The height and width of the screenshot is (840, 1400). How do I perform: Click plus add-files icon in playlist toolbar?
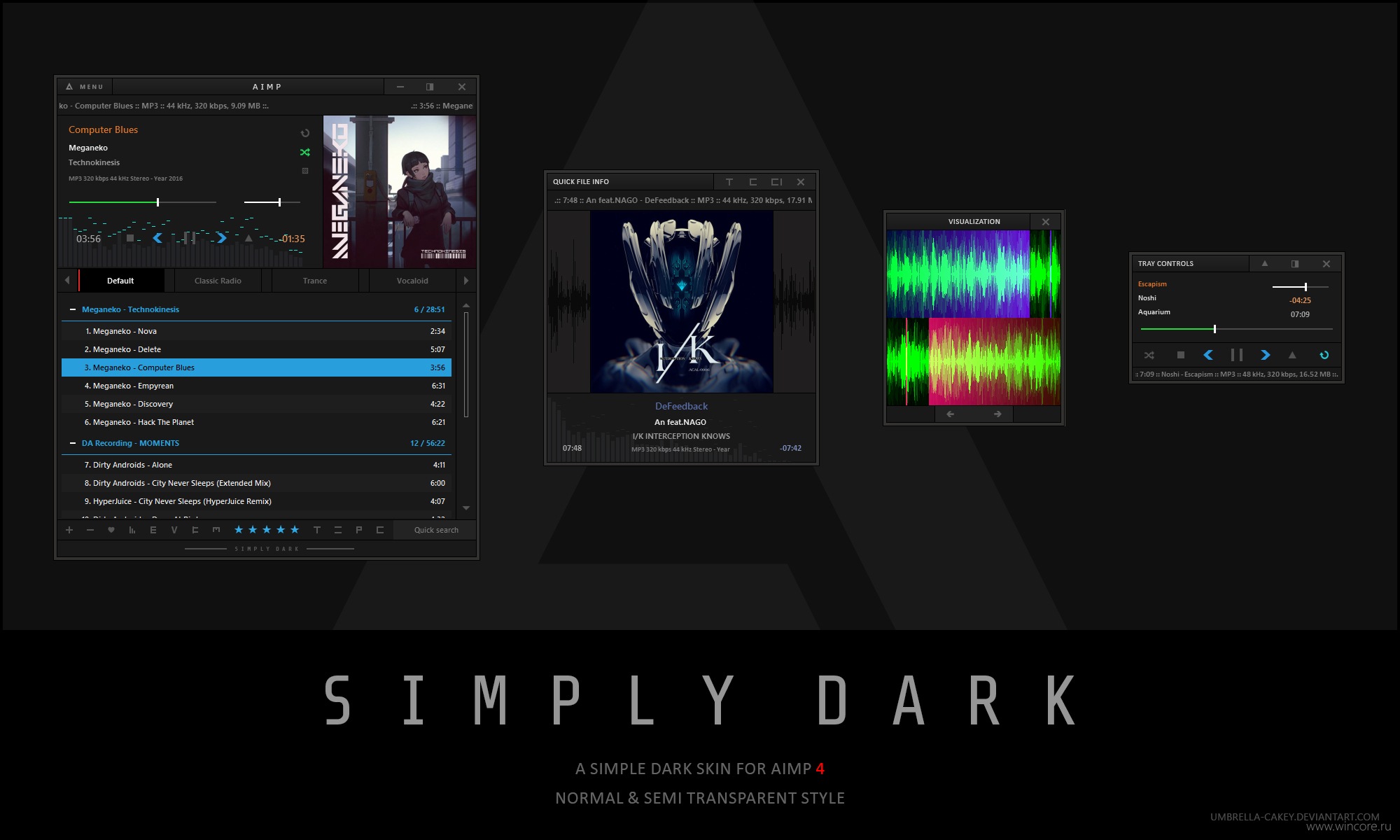pyautogui.click(x=69, y=530)
